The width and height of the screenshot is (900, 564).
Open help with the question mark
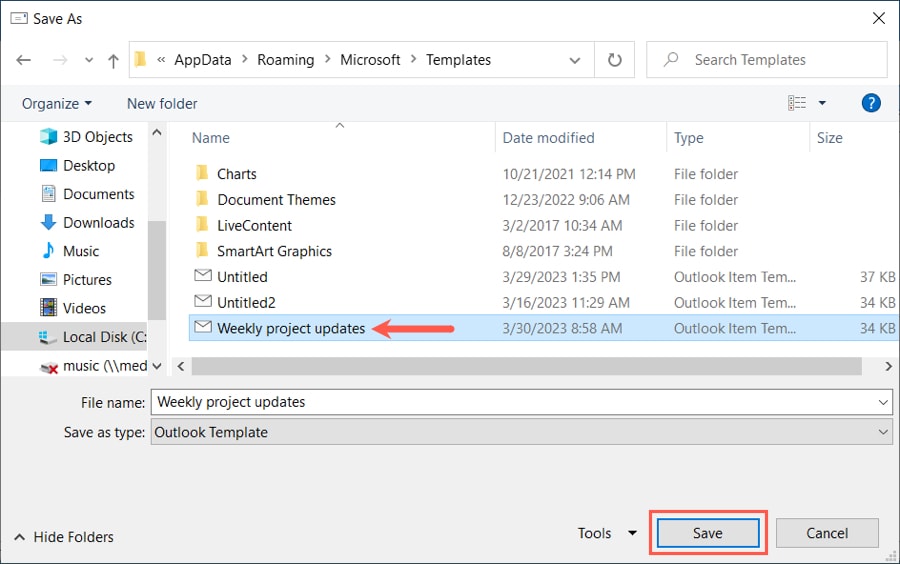tap(871, 103)
